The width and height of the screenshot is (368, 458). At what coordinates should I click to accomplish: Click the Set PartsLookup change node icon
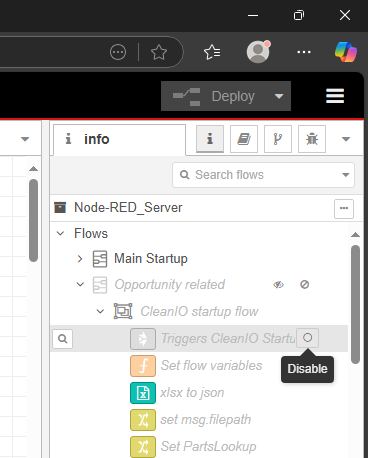click(x=143, y=447)
